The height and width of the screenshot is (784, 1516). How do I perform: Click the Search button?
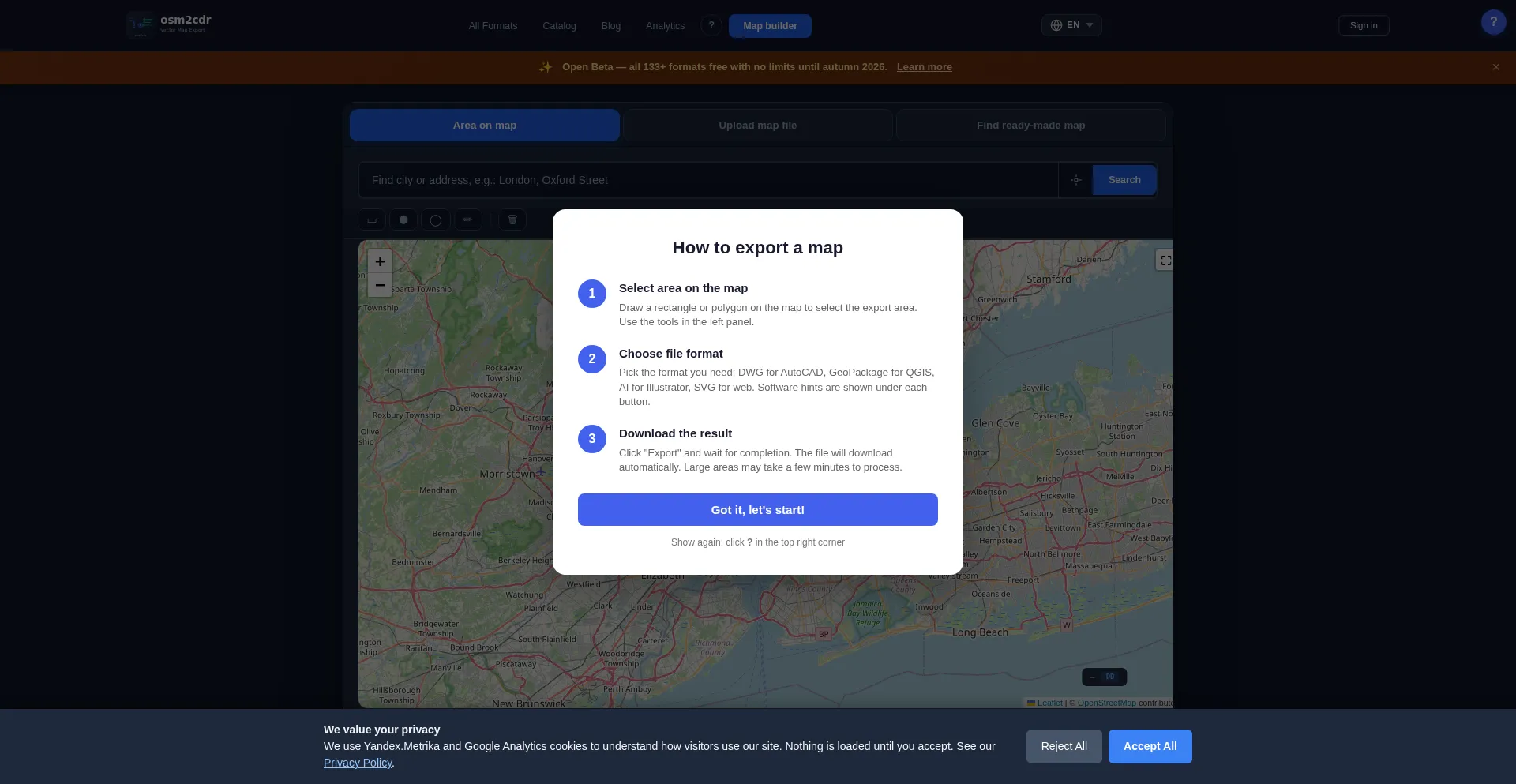1124,180
